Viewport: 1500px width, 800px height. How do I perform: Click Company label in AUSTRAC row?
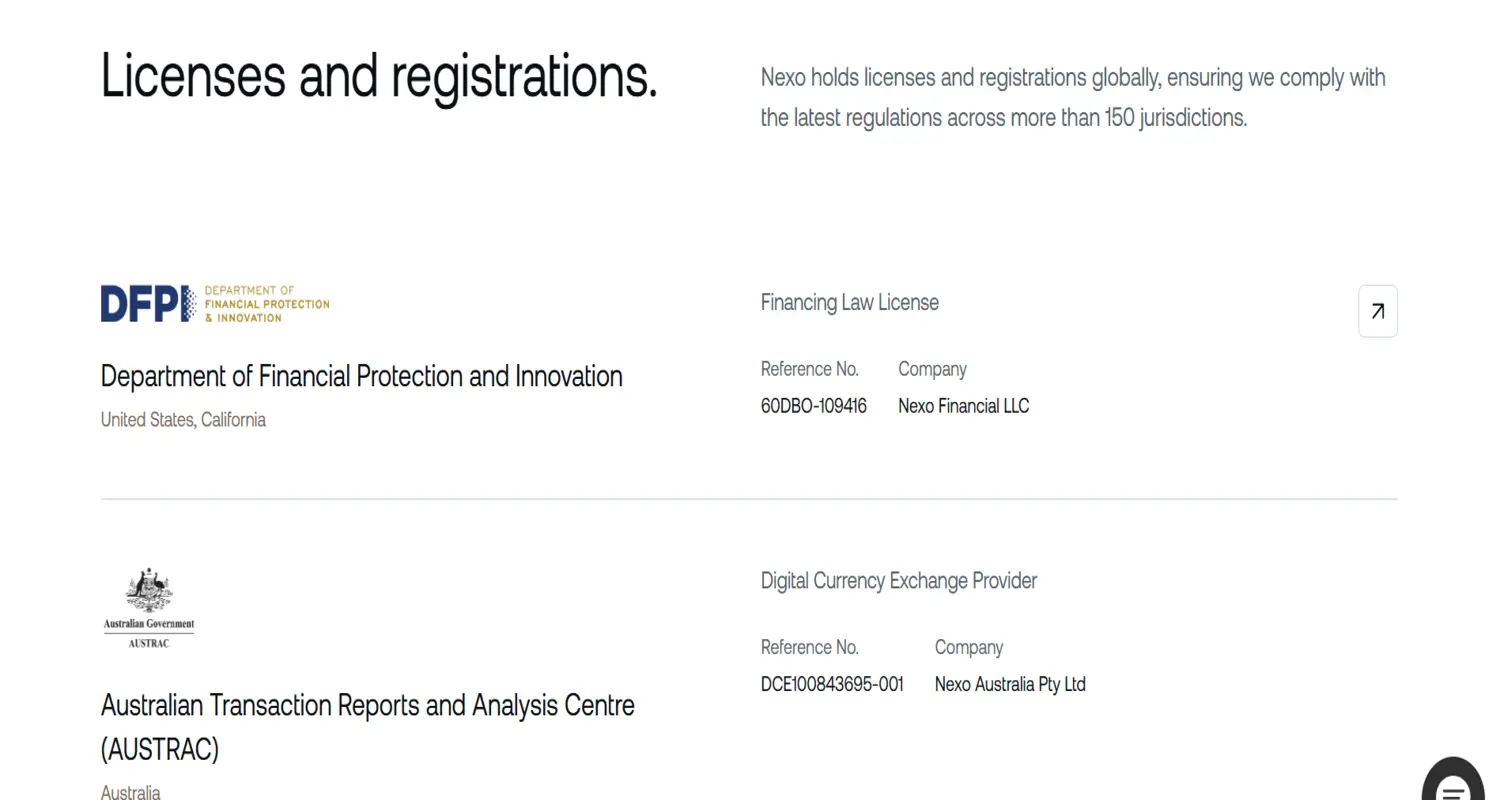point(968,647)
